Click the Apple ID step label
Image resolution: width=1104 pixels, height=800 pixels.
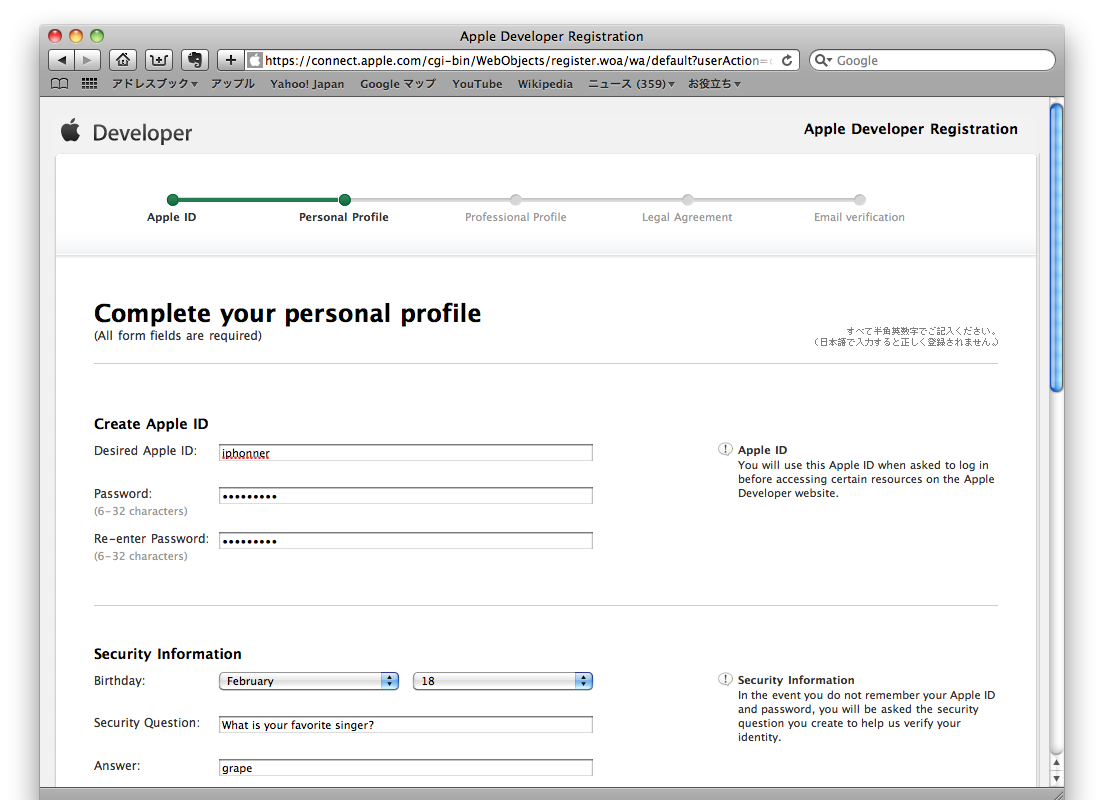171,217
